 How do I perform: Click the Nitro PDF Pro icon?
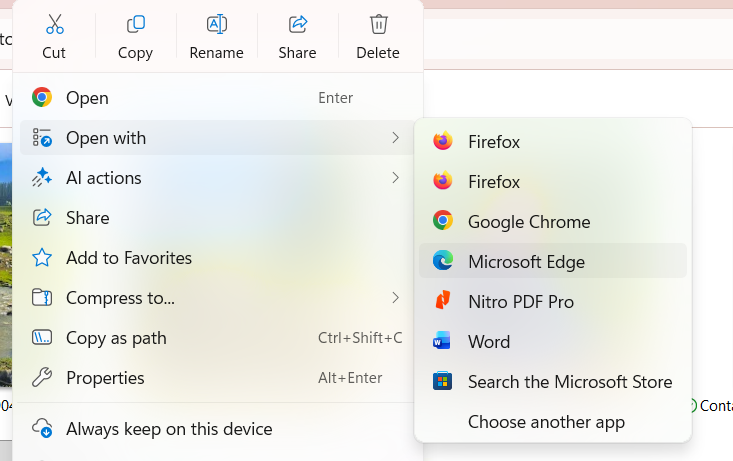tap(443, 300)
